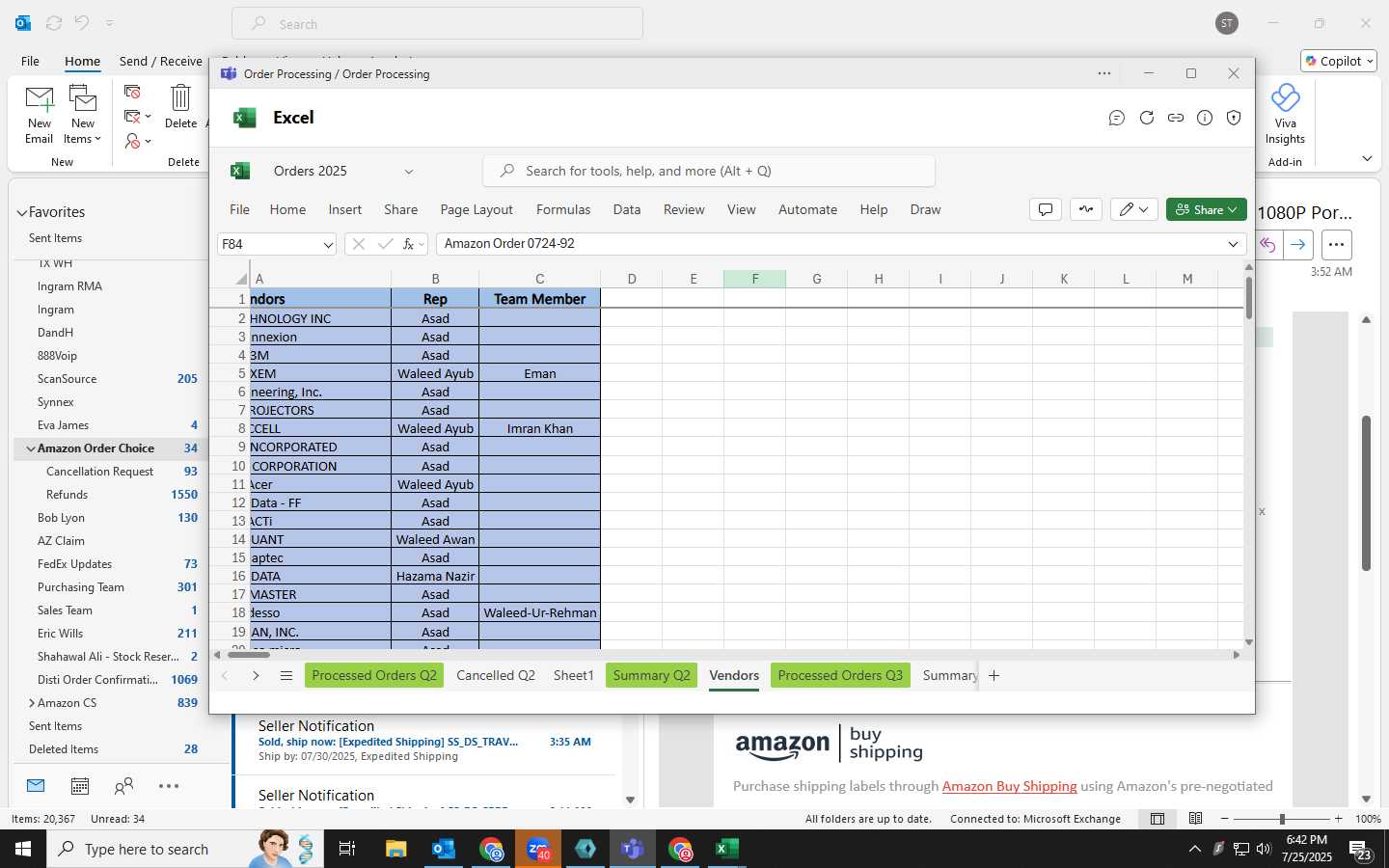
Task: Click the cancel X icon in formula bar
Action: pyautogui.click(x=358, y=244)
